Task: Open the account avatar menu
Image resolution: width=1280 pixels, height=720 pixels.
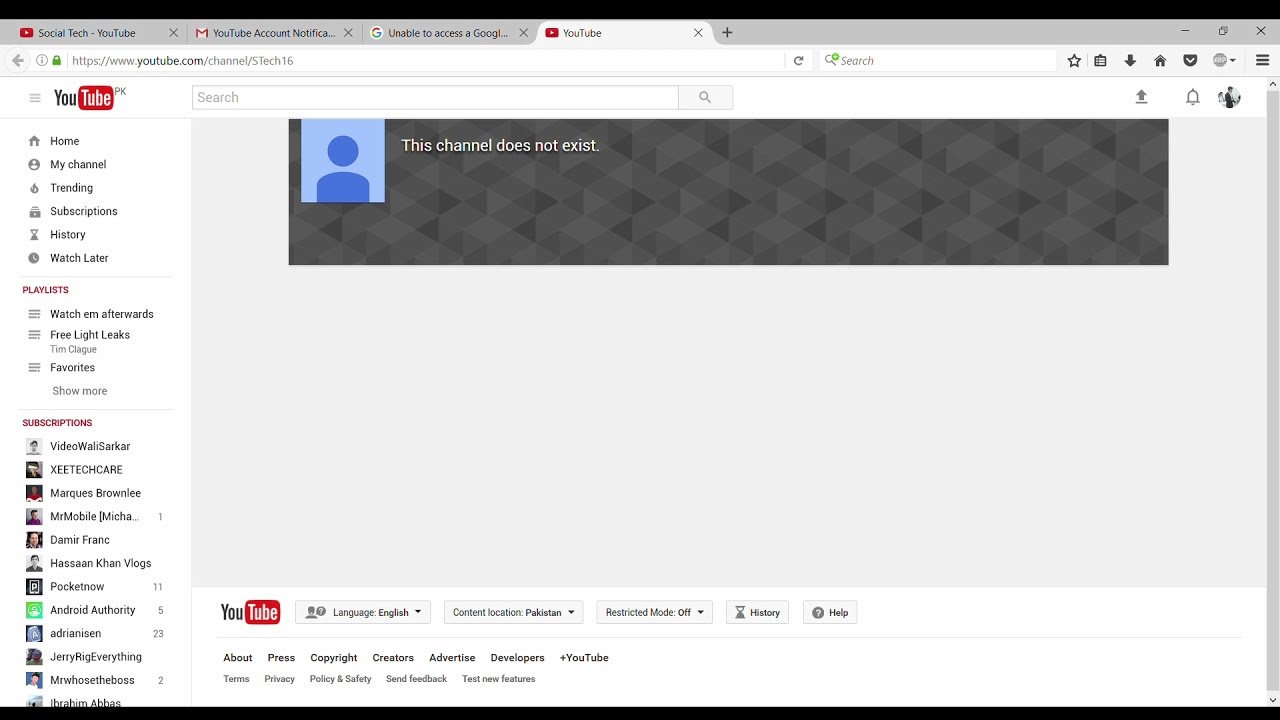Action: tap(1229, 97)
